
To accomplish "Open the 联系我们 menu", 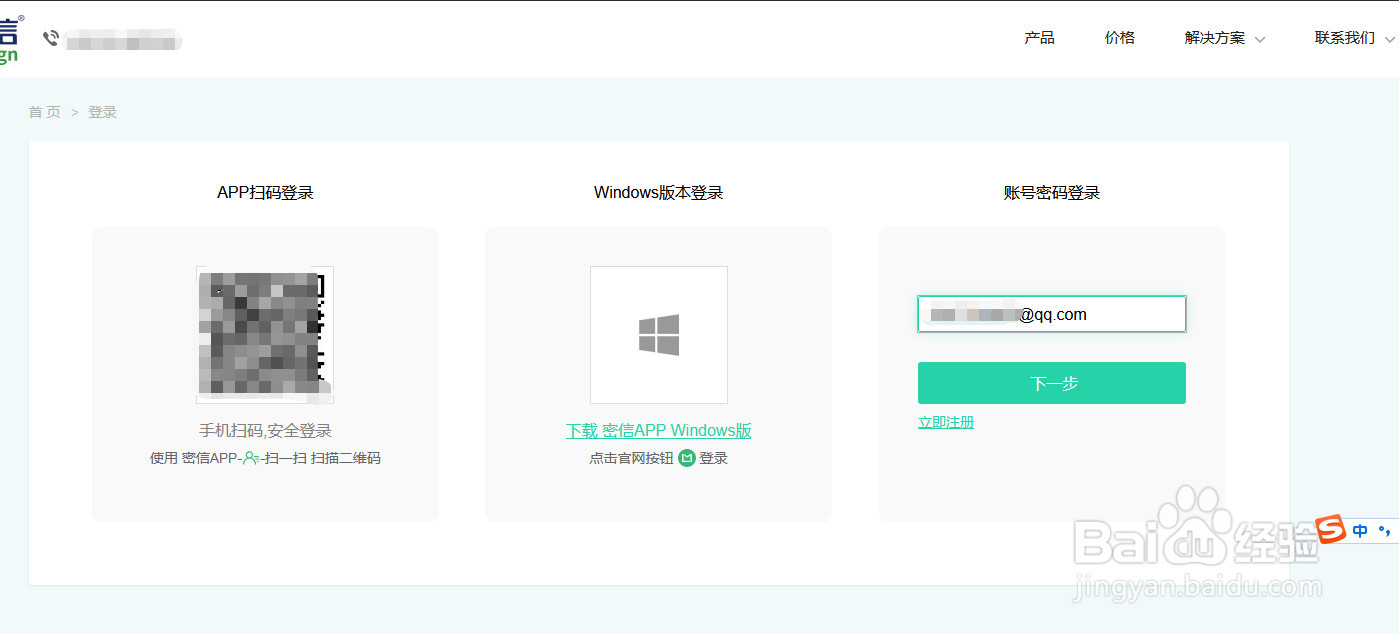I will pos(1345,38).
